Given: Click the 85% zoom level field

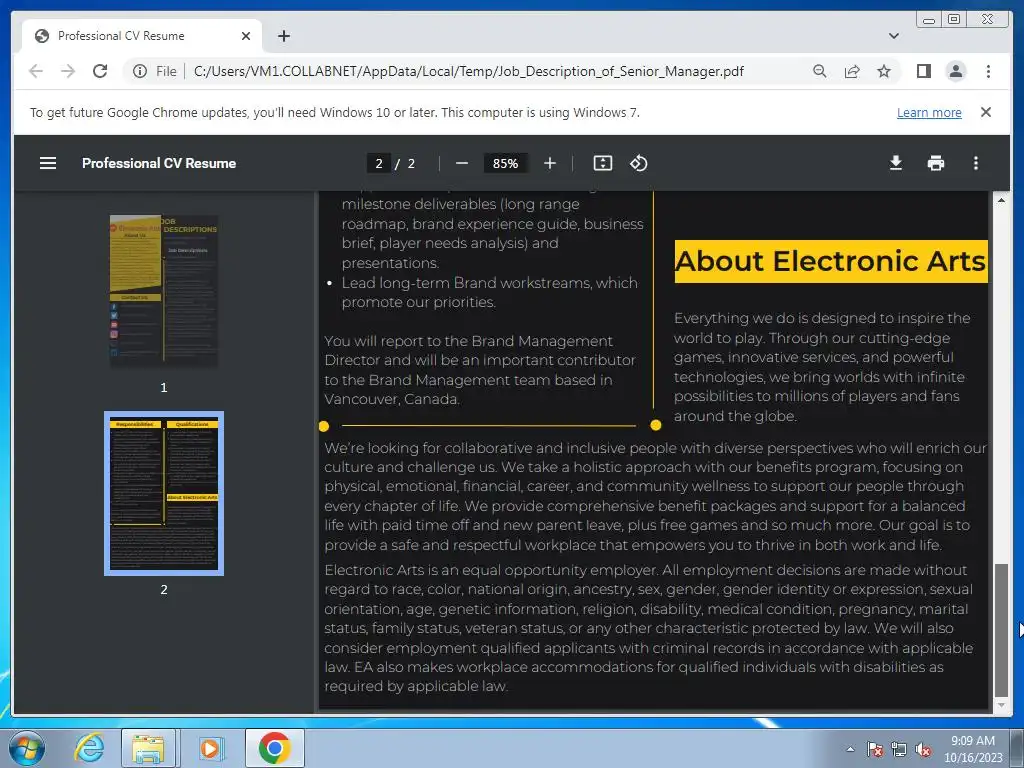Looking at the screenshot, I should [x=505, y=163].
